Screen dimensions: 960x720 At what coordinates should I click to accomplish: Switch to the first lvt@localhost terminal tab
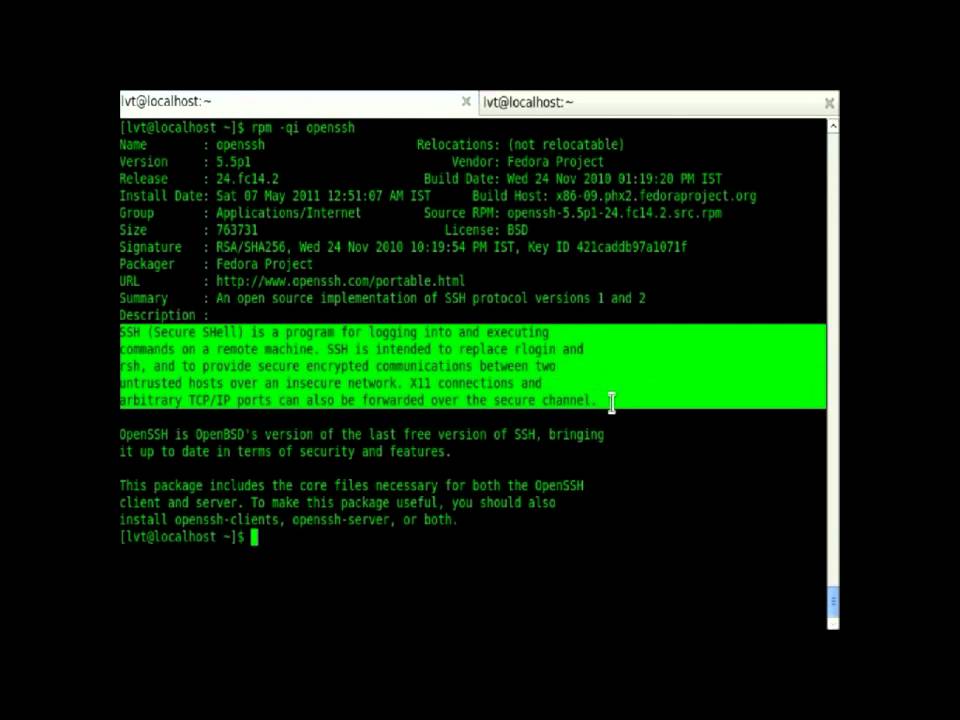pyautogui.click(x=299, y=102)
